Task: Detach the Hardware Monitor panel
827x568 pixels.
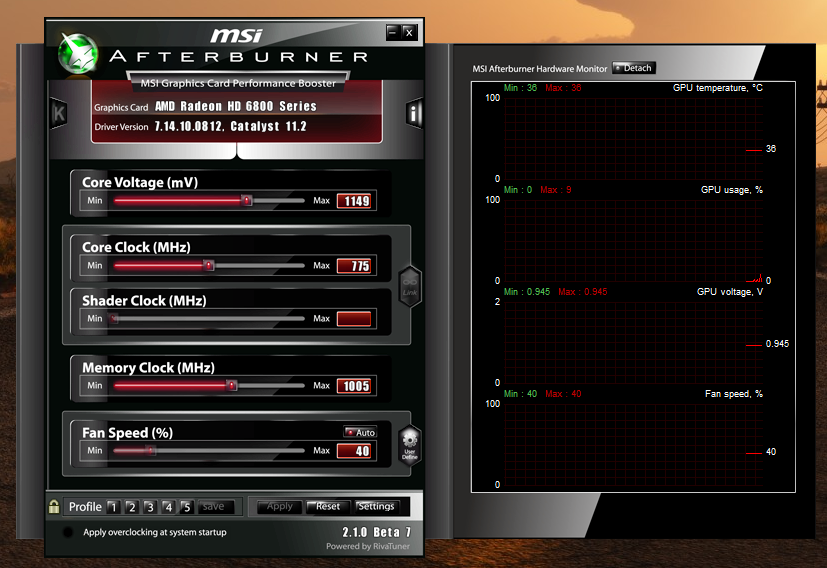Action: [x=633, y=68]
